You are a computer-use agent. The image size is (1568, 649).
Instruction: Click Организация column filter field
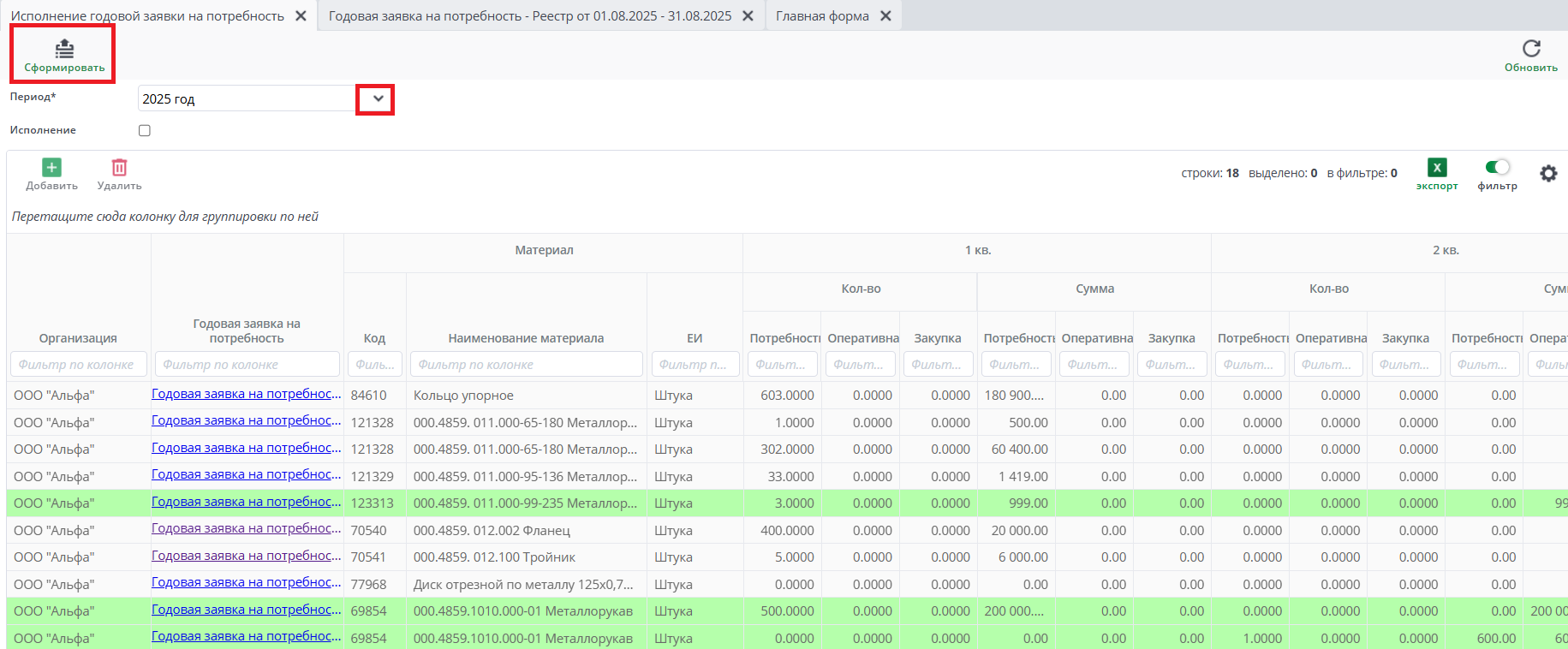click(78, 365)
